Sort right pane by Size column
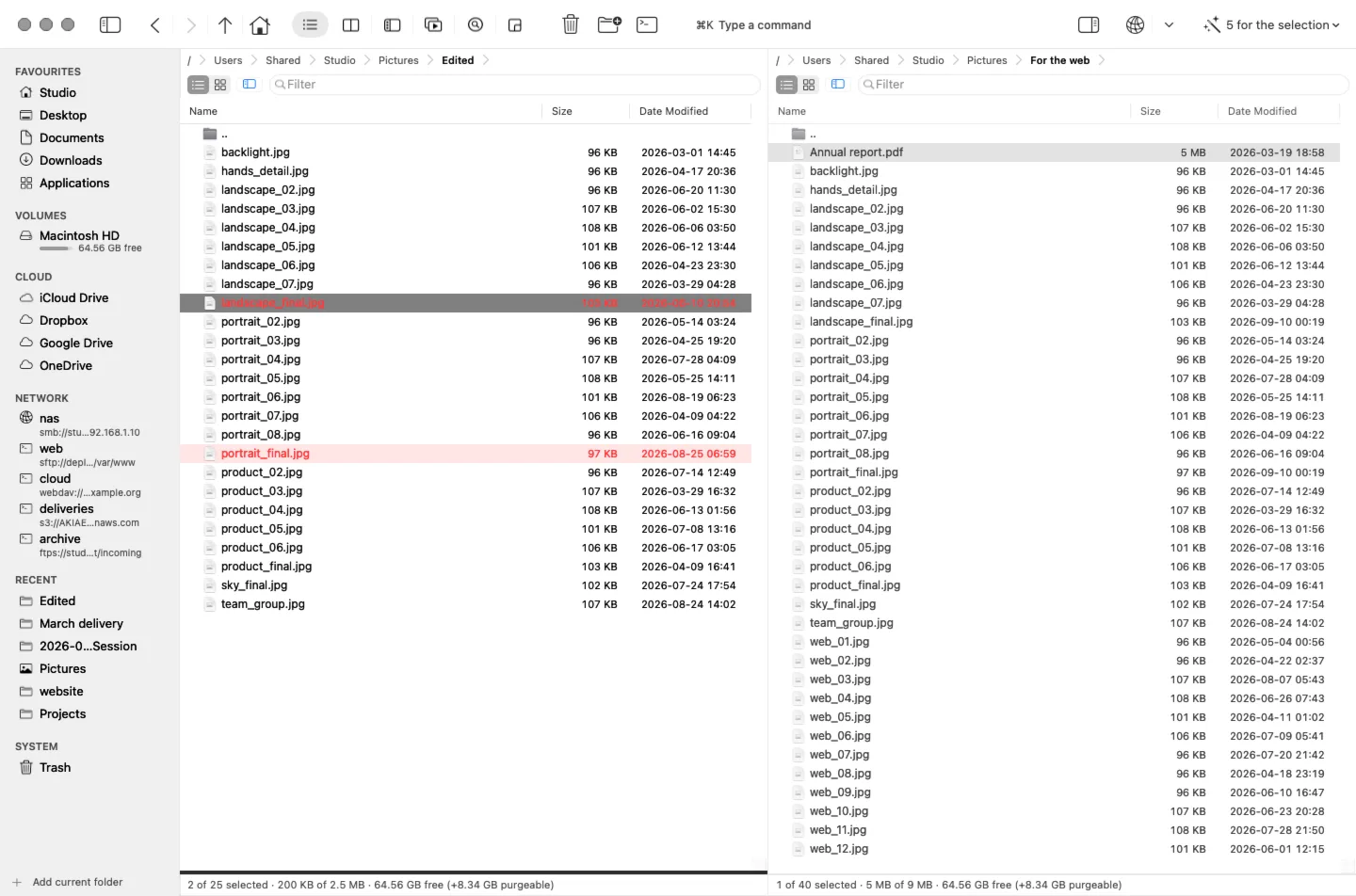This screenshot has width=1356, height=896. pyautogui.click(x=1150, y=111)
